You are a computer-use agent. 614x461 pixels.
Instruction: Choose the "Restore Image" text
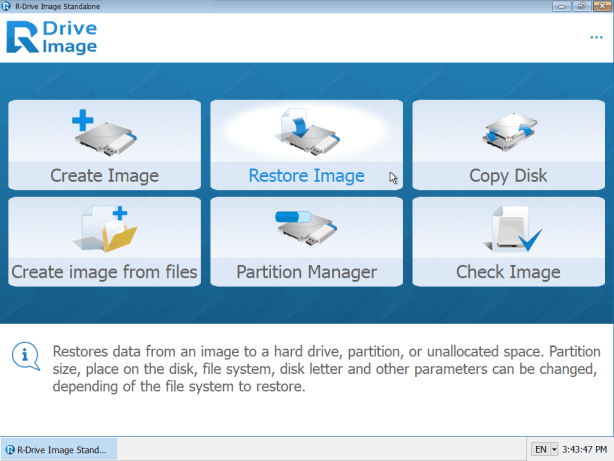coord(306,176)
